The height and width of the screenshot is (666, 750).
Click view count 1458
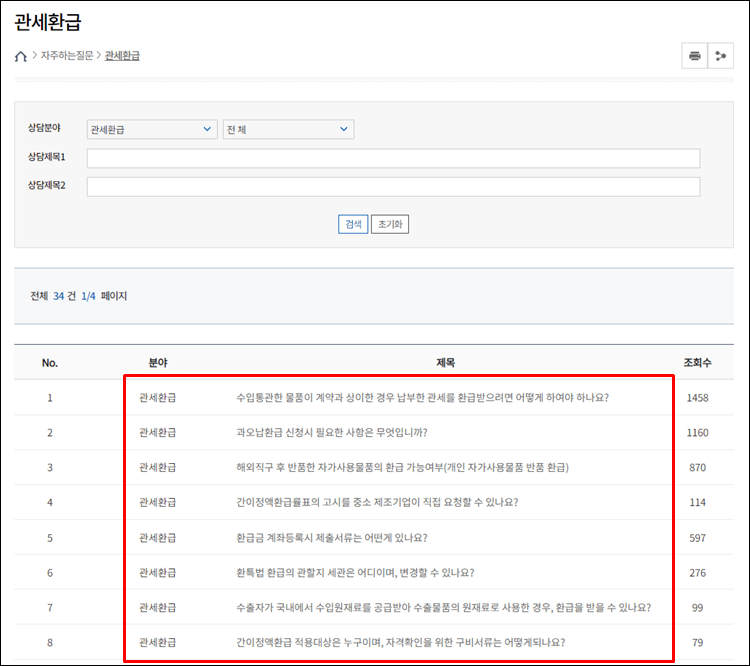(697, 398)
